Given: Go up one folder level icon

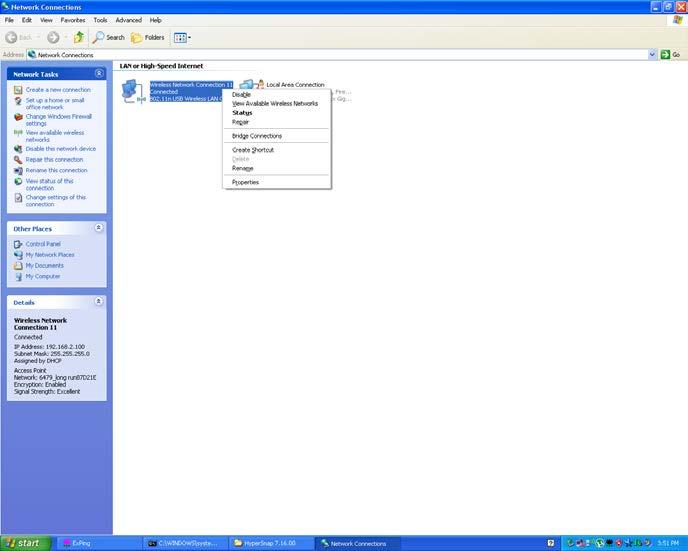Looking at the screenshot, I should point(79,37).
